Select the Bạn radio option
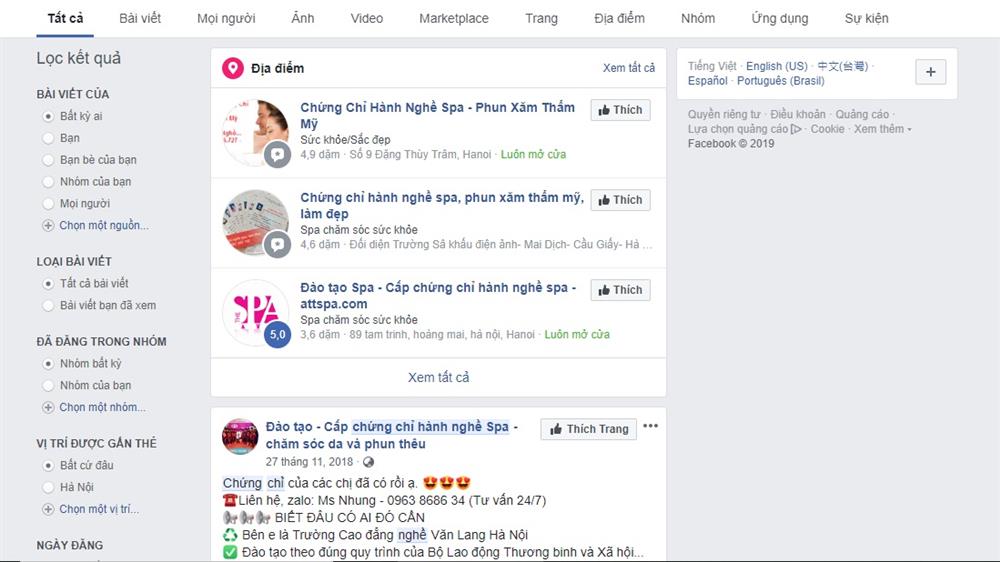This screenshot has width=1000, height=562. pos(48,138)
